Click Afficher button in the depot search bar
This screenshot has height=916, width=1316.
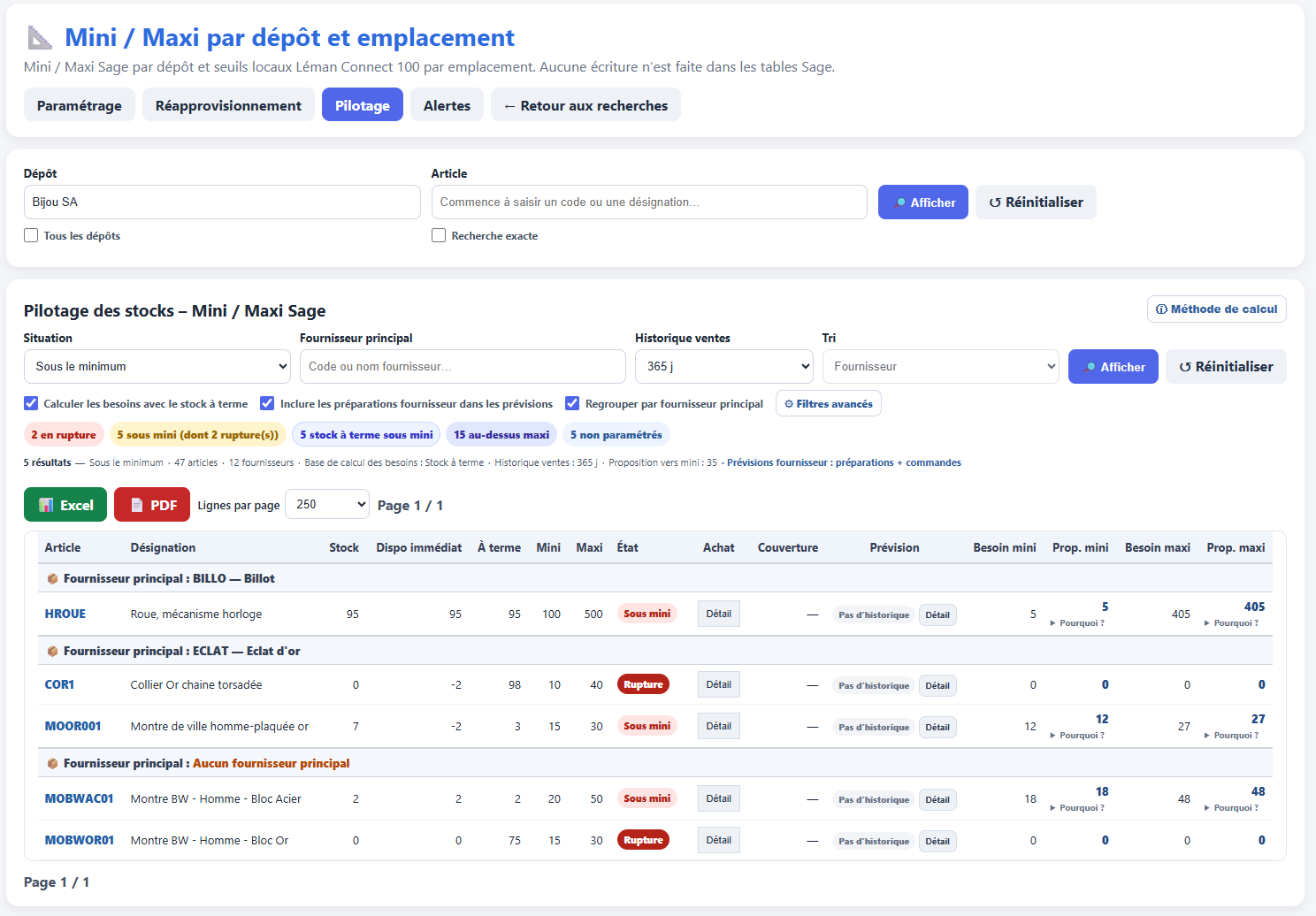point(923,202)
